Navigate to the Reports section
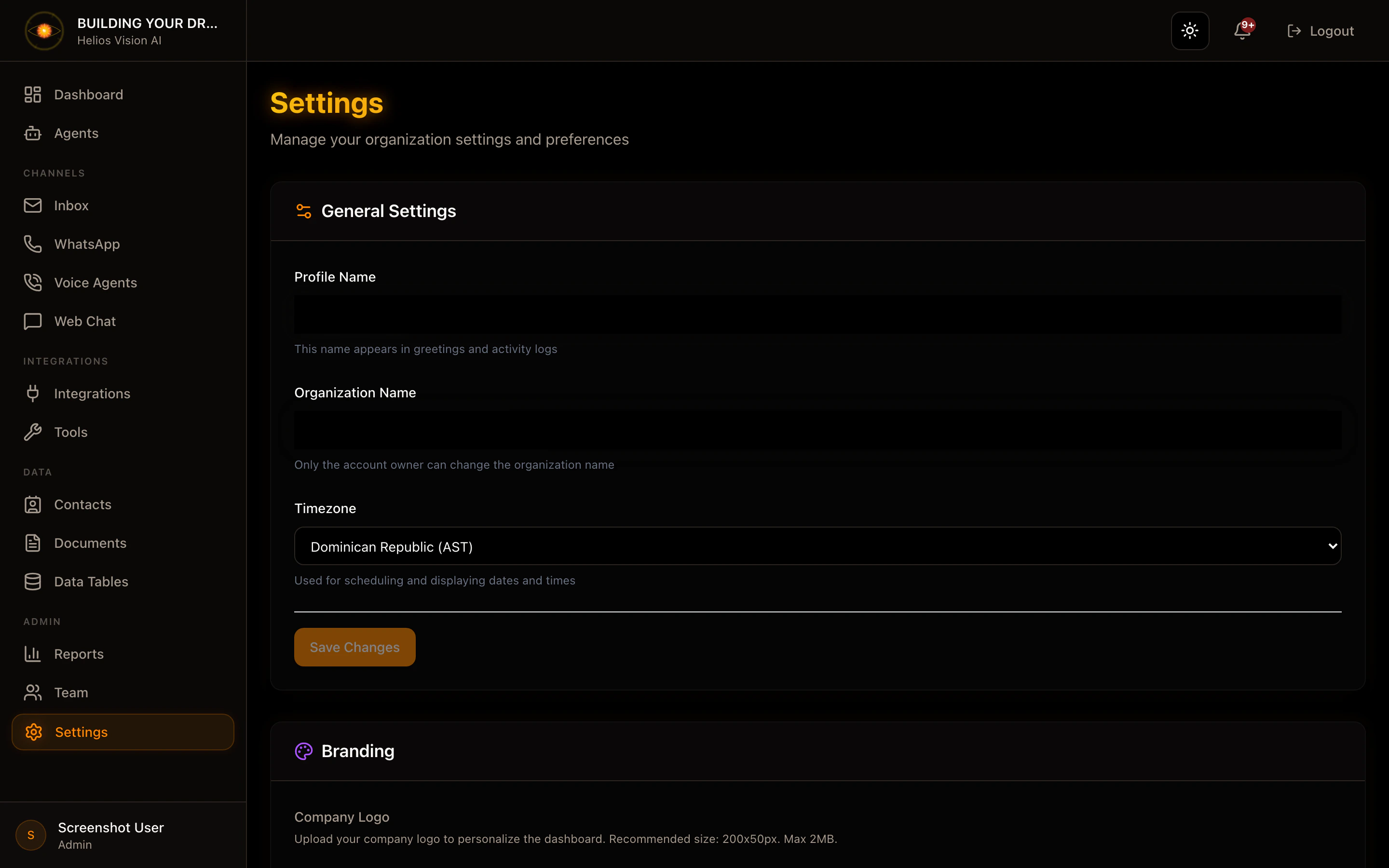Screen dimensions: 1389x868 pyautogui.click(x=79, y=654)
